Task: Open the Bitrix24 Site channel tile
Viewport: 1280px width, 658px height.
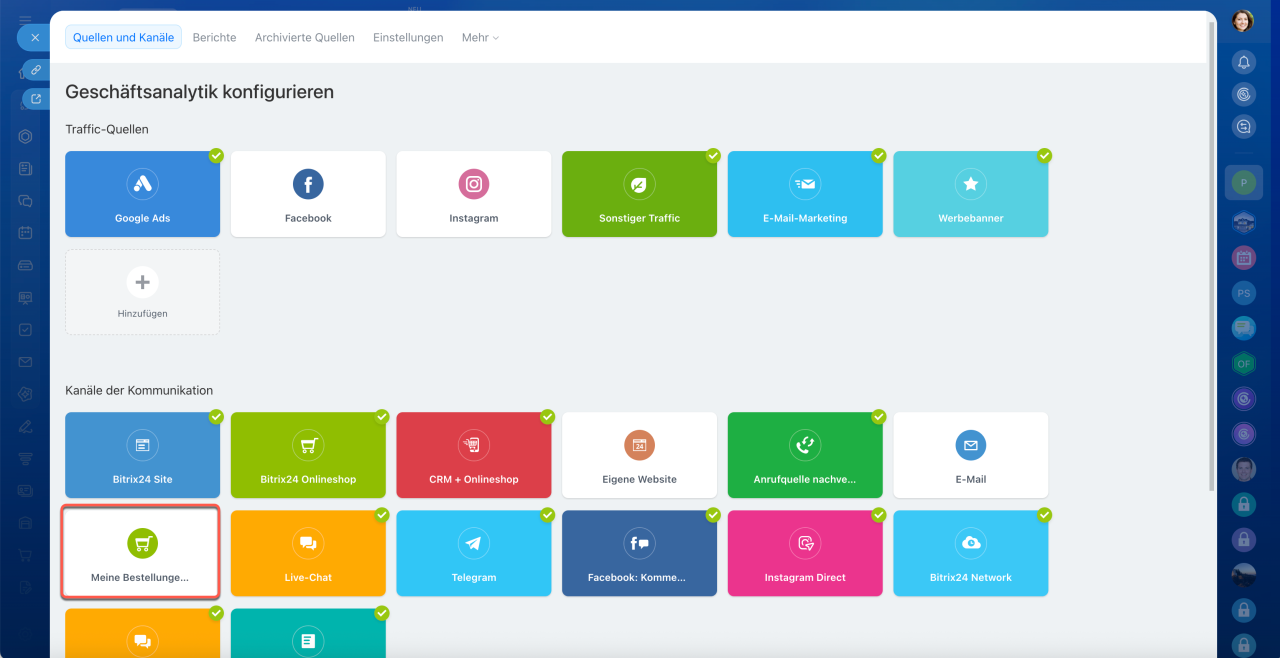Action: (x=143, y=455)
